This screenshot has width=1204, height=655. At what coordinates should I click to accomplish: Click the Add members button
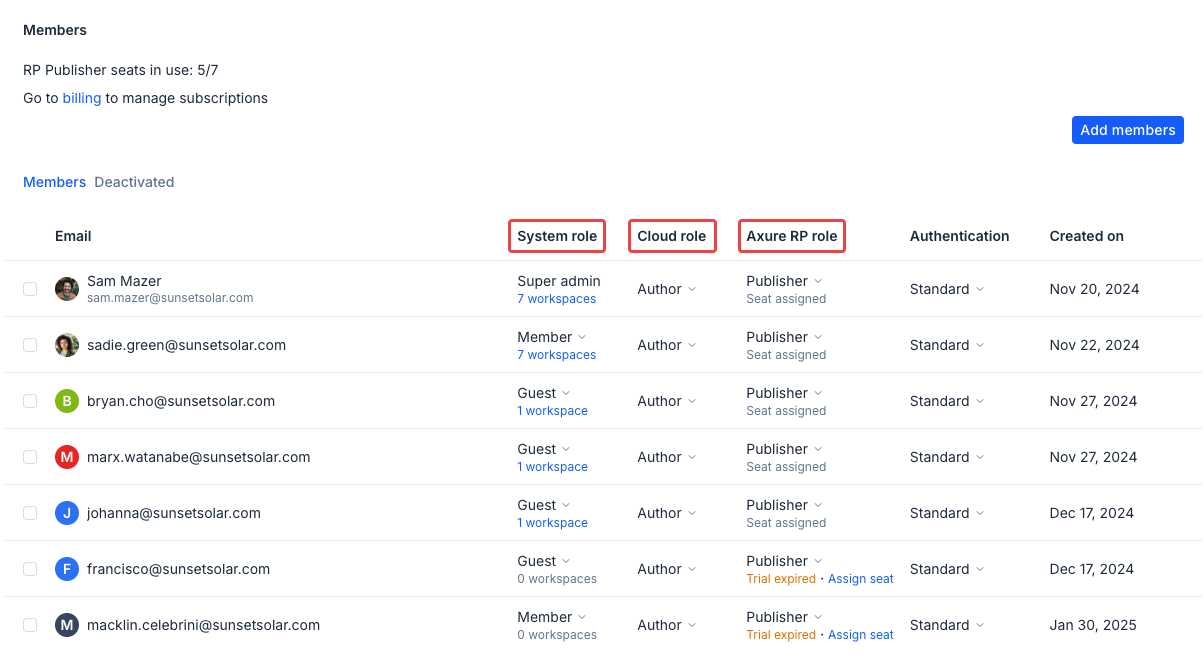(x=1127, y=130)
